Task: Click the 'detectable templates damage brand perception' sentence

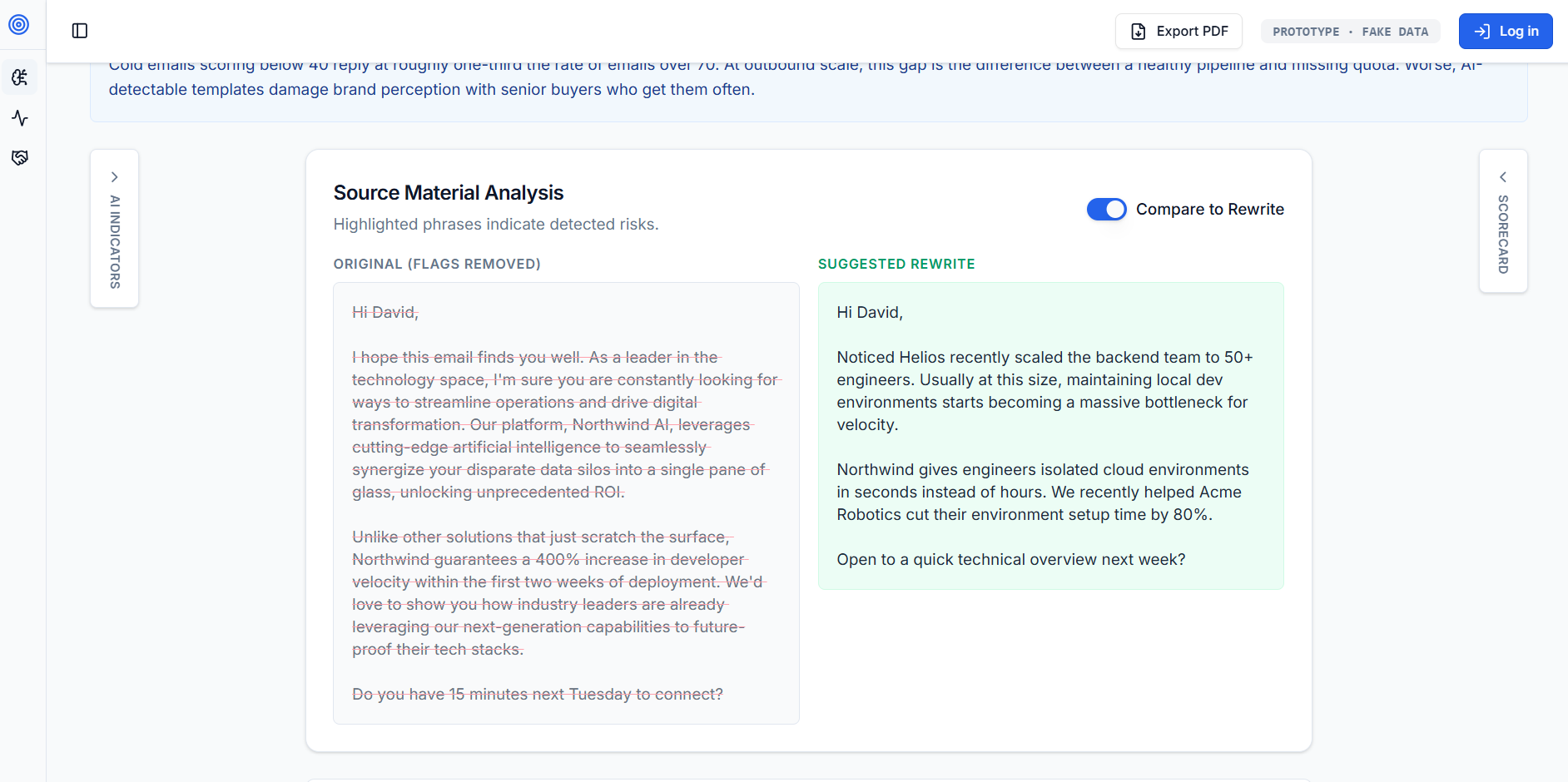Action: pos(432,90)
